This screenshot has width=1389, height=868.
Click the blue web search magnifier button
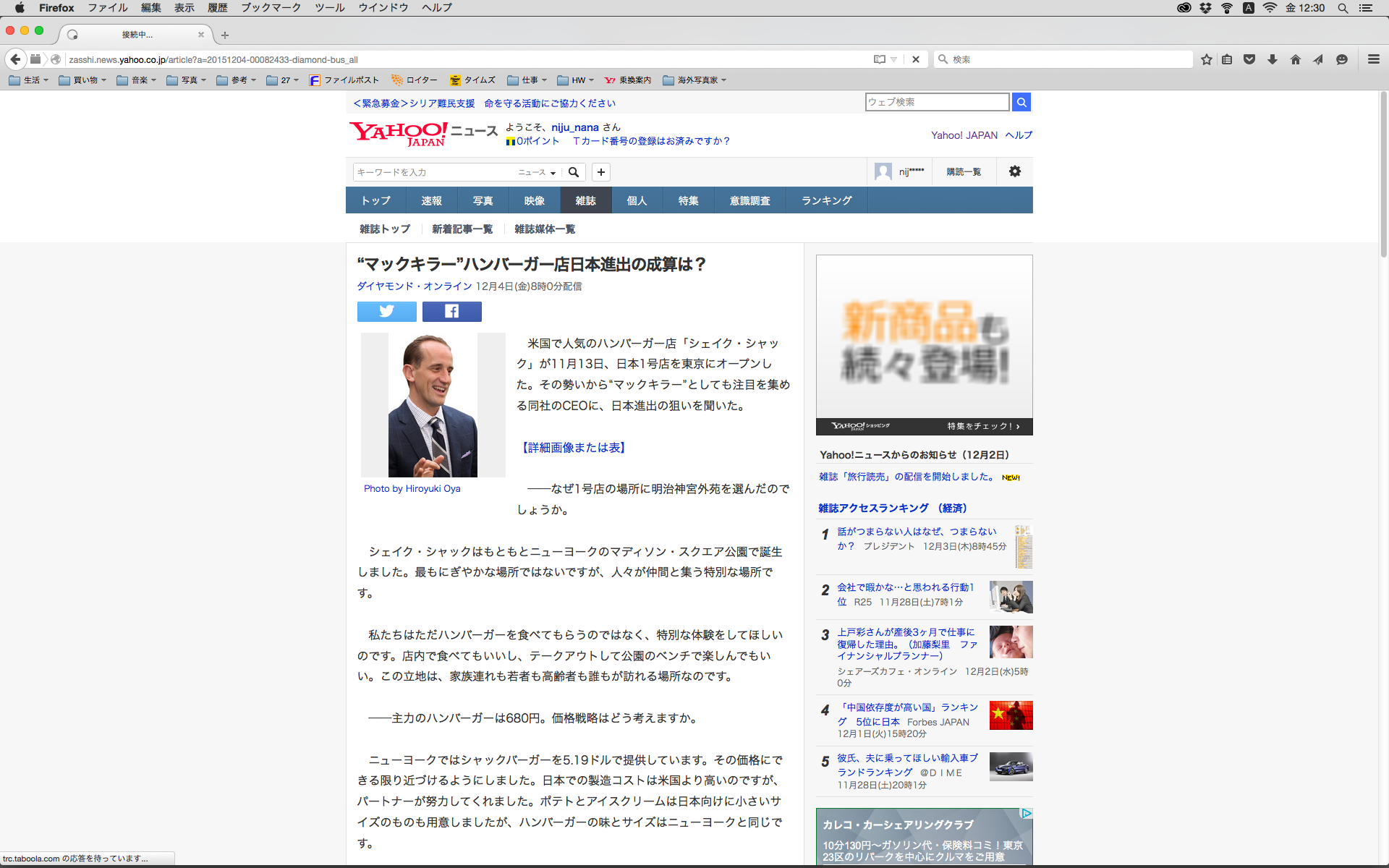(1021, 102)
